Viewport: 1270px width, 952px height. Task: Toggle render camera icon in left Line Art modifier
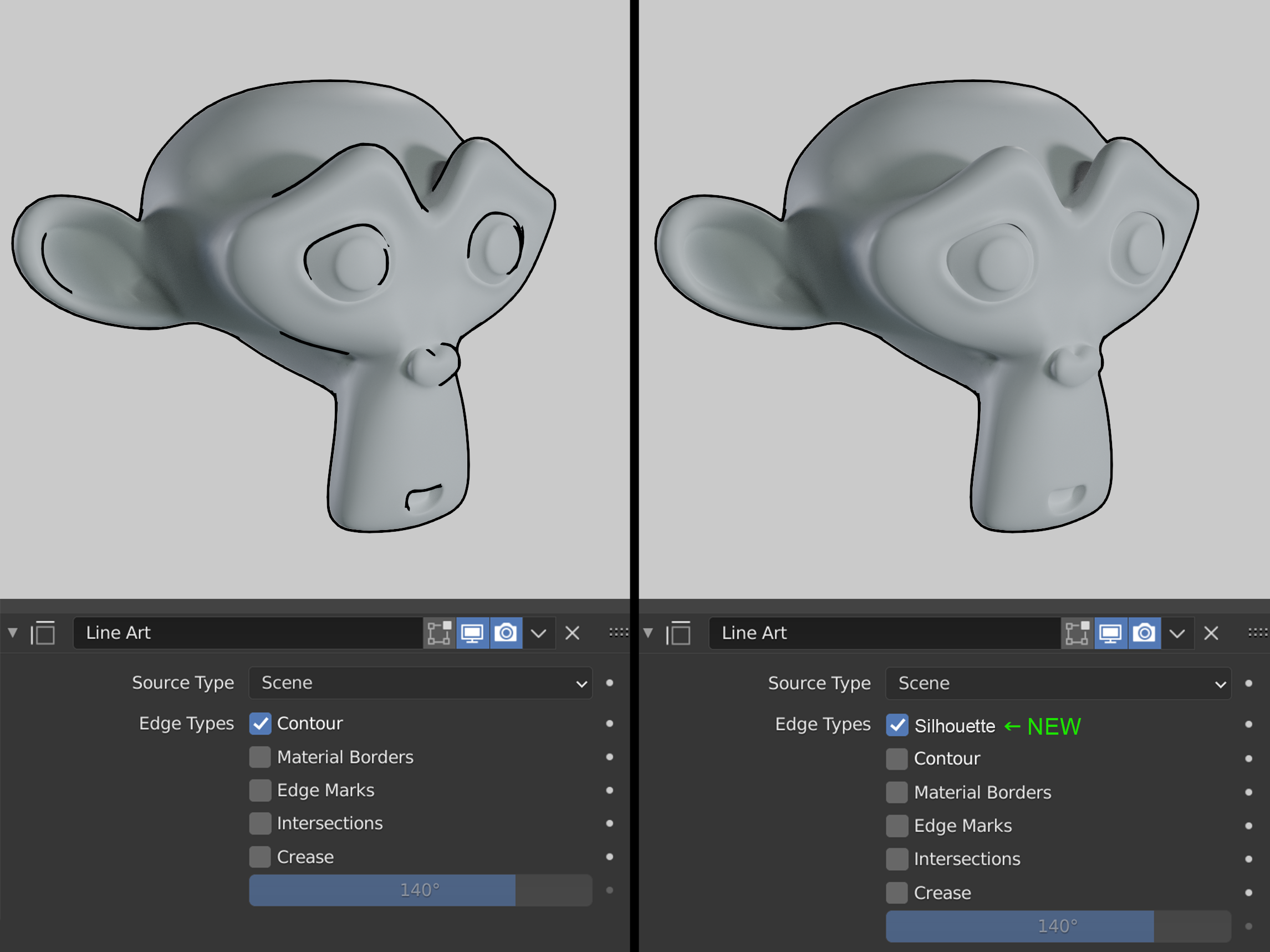point(506,633)
